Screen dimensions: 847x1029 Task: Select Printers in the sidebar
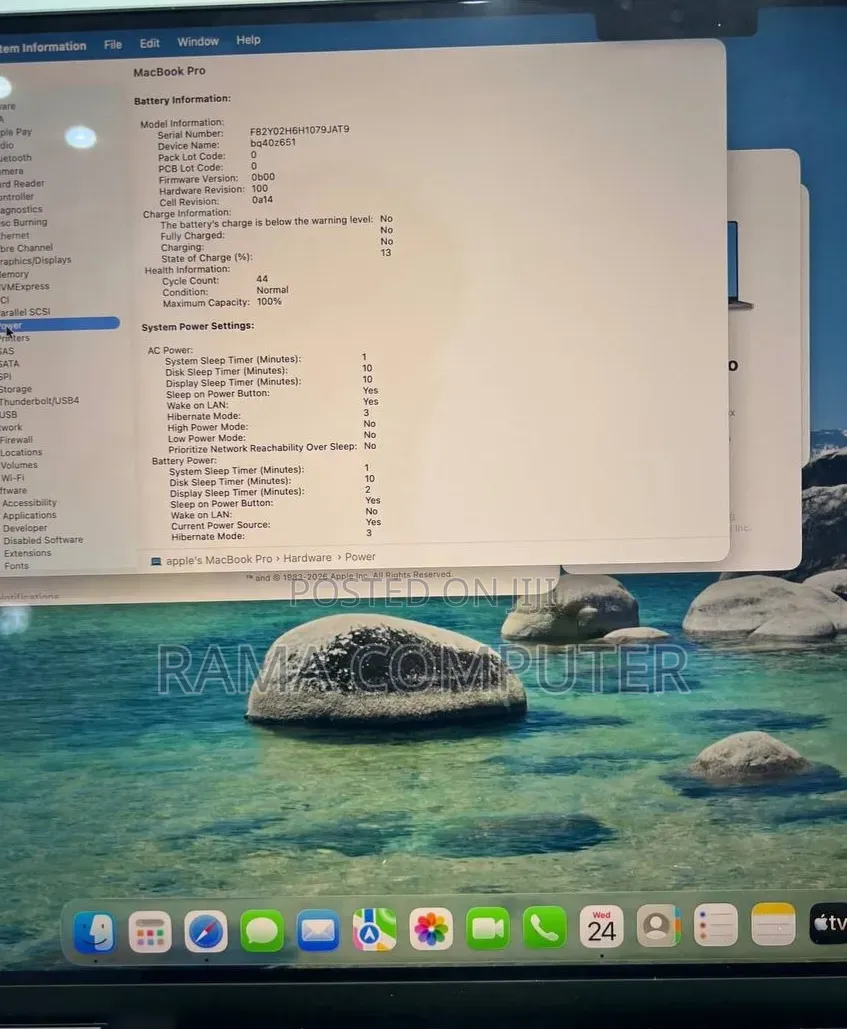(14, 338)
